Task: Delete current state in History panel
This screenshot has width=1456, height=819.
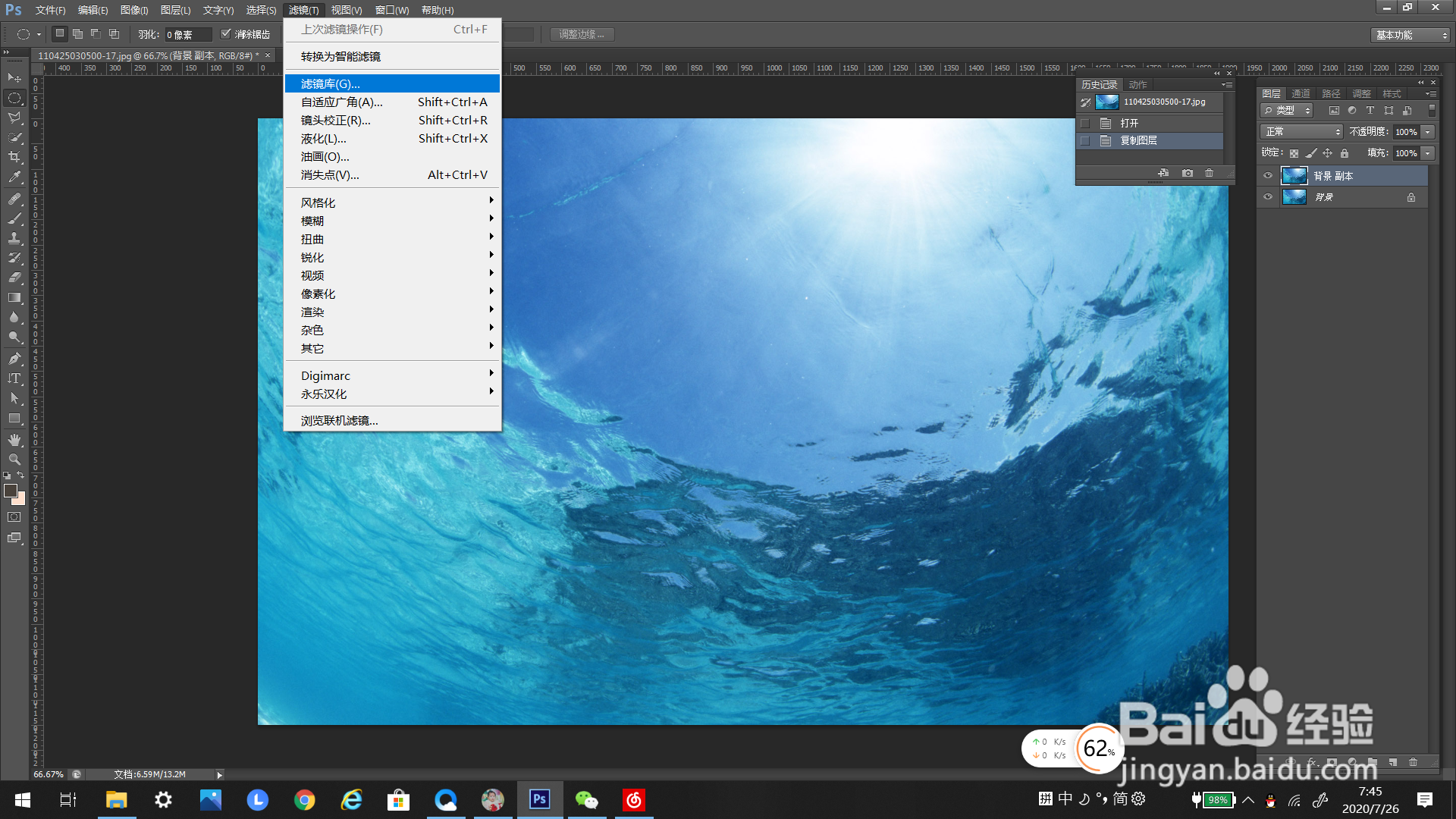Action: coord(1209,173)
